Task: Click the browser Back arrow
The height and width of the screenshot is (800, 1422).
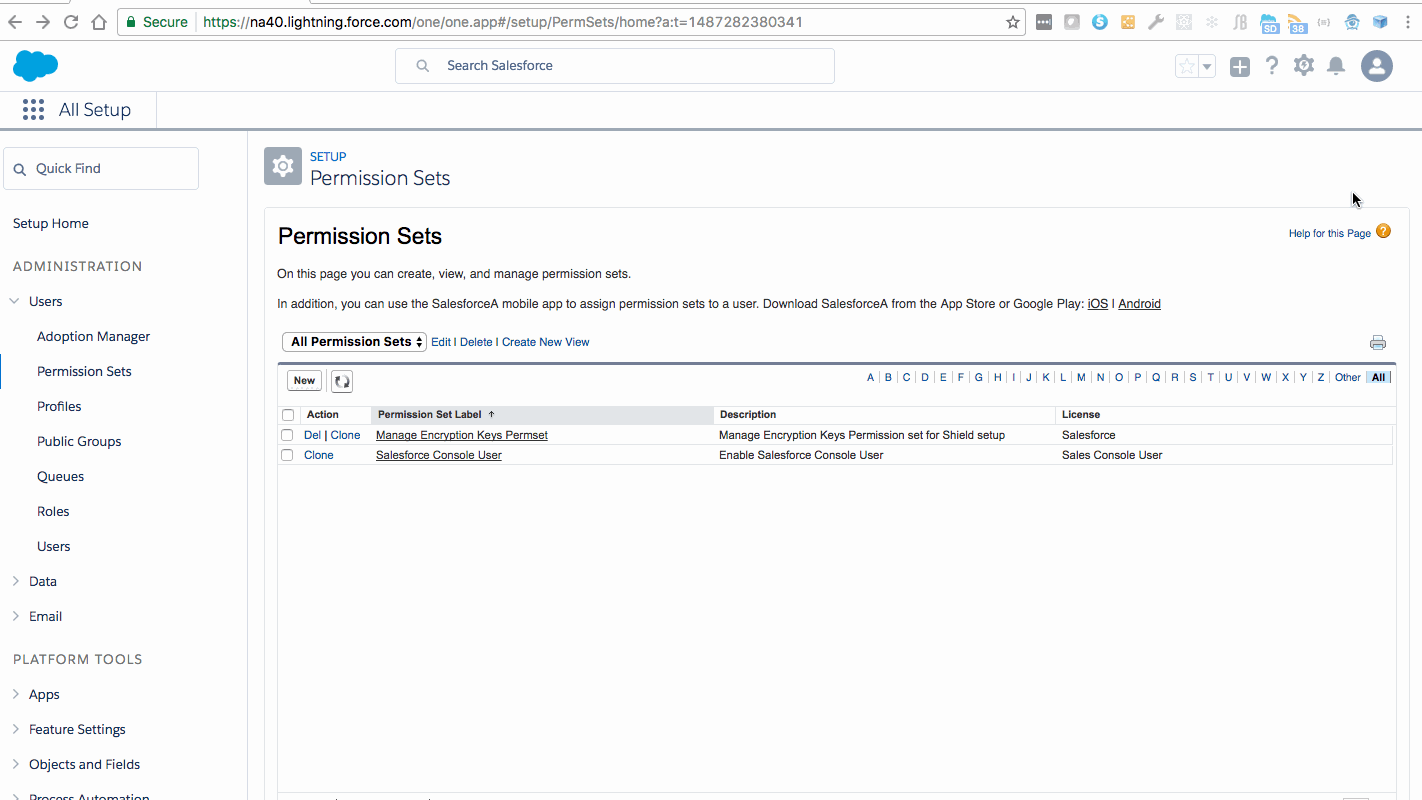Action: tap(15, 22)
